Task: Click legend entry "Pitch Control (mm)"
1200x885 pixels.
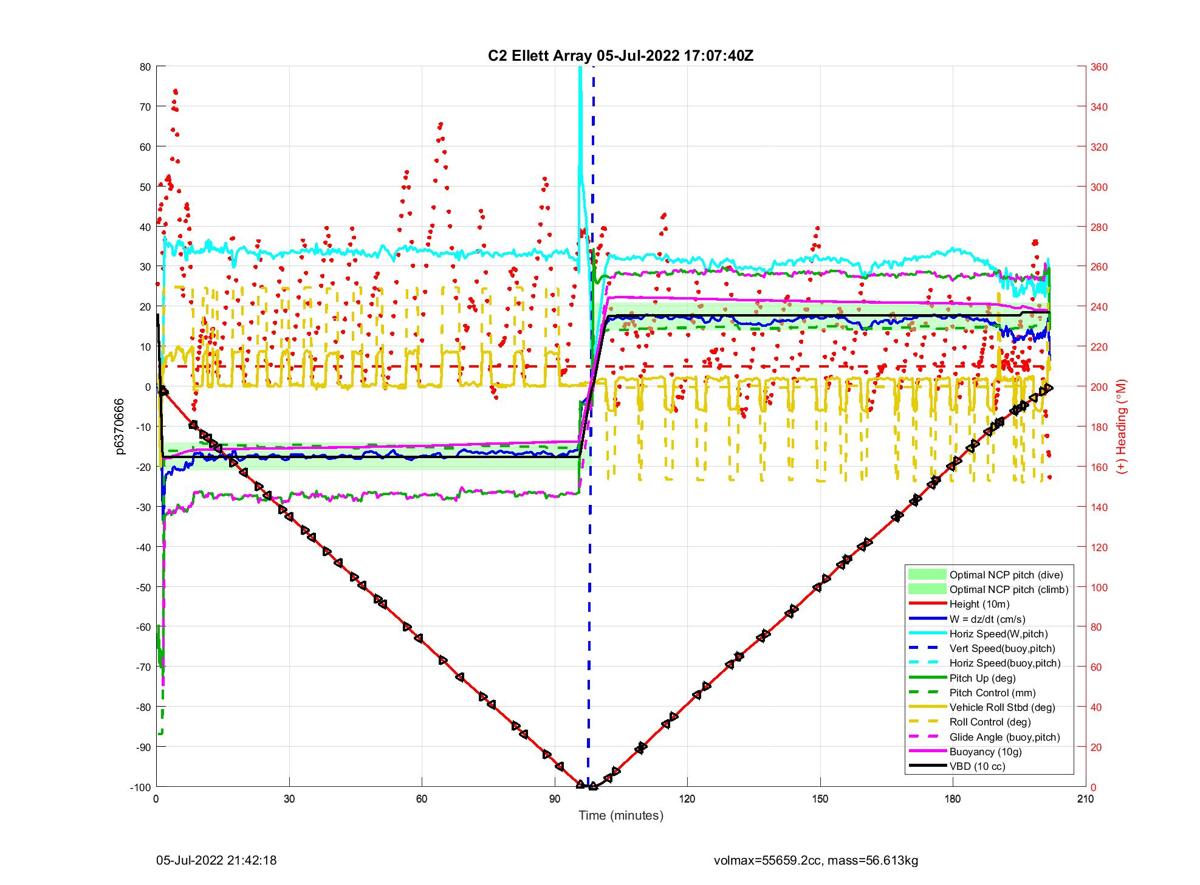Action: tap(994, 693)
